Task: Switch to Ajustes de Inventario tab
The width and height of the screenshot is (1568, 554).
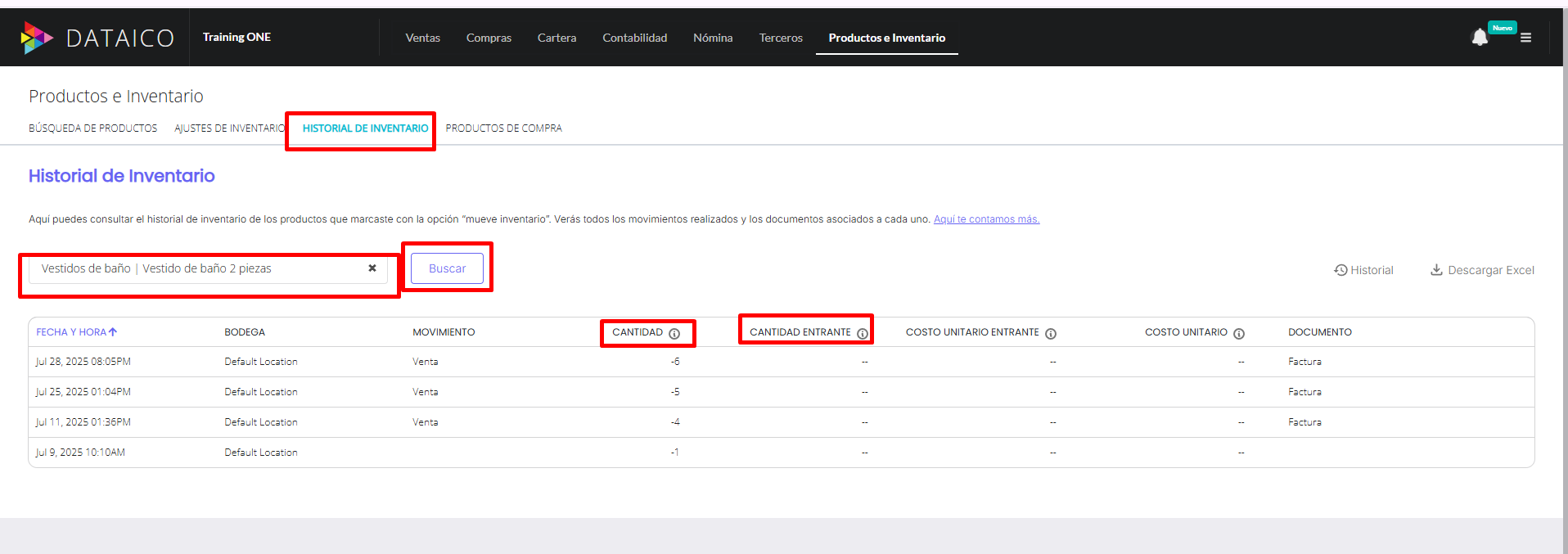Action: pyautogui.click(x=229, y=128)
